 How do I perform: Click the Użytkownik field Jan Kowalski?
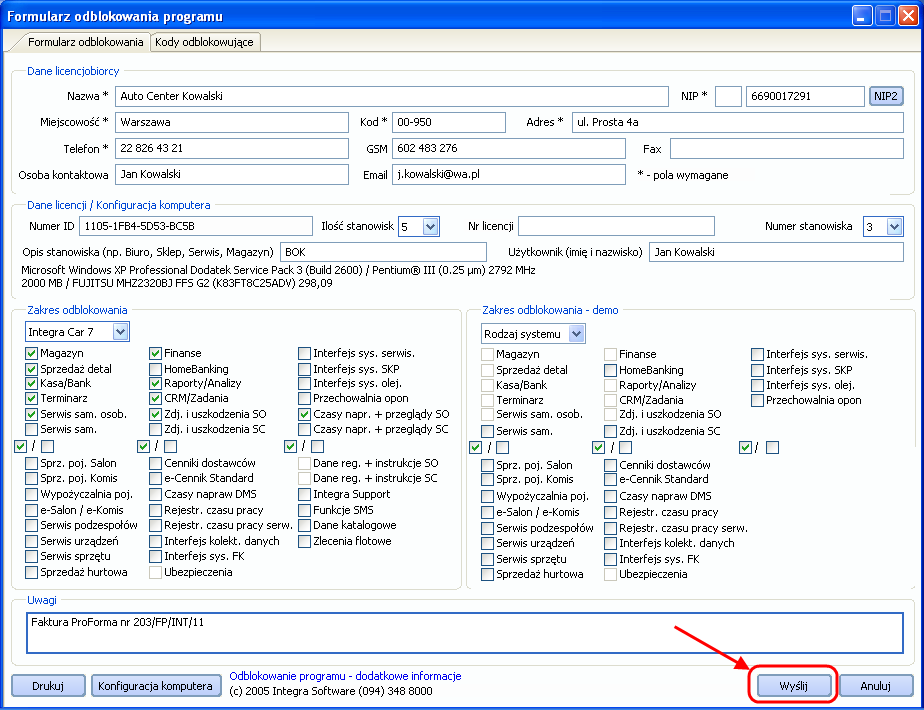tap(776, 252)
